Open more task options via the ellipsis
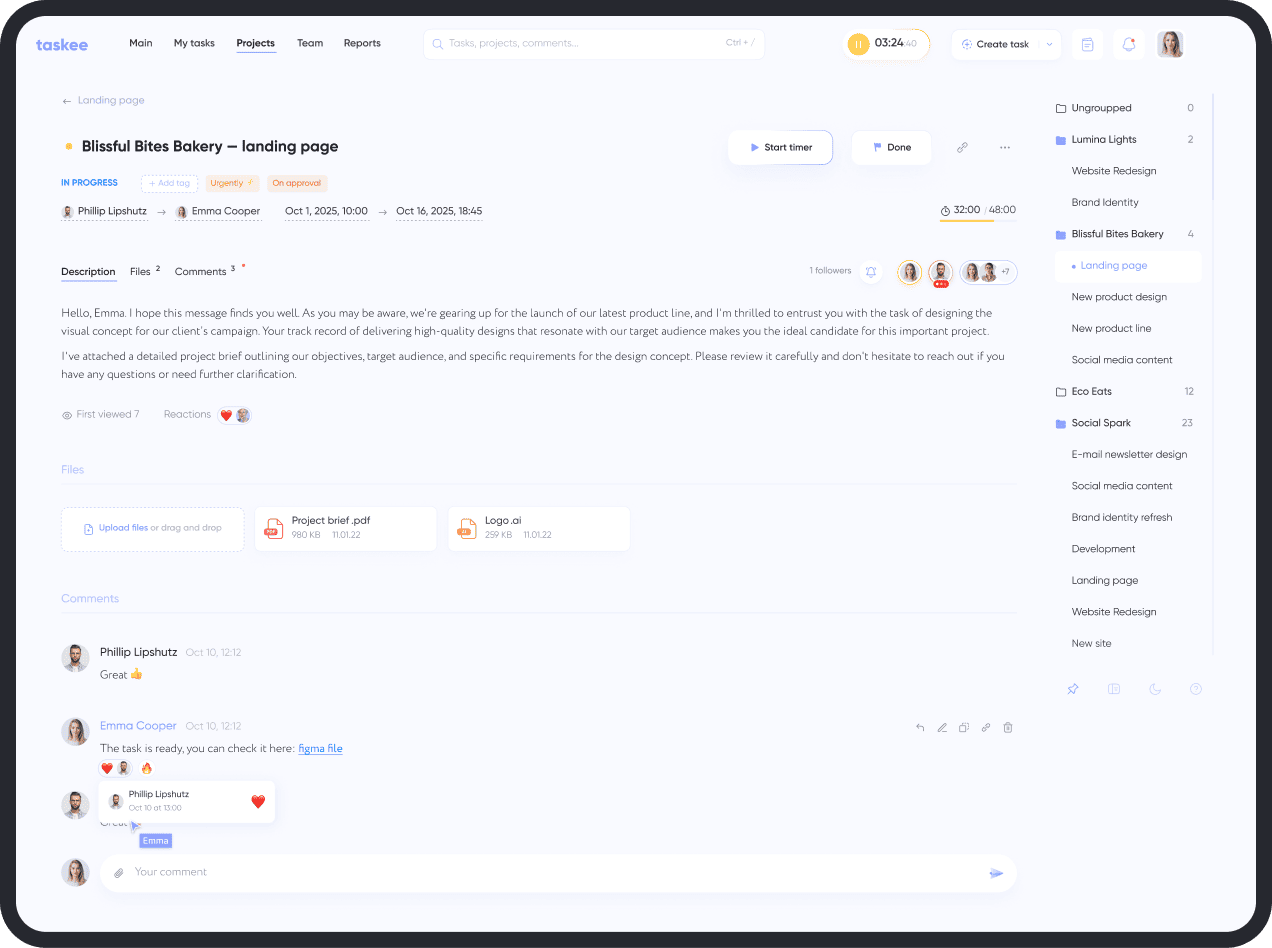This screenshot has height=948, width=1272. 1004,147
